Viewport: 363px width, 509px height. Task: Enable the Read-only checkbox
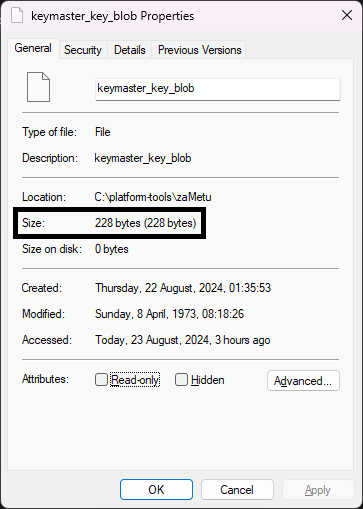point(101,380)
